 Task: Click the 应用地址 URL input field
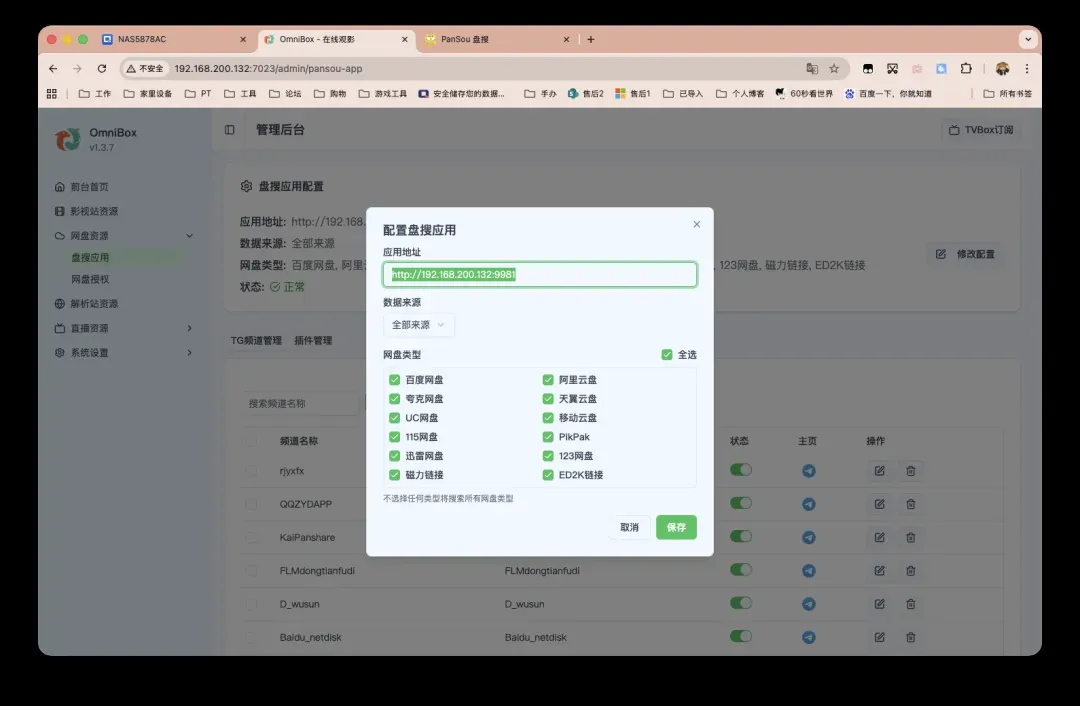[x=540, y=274]
